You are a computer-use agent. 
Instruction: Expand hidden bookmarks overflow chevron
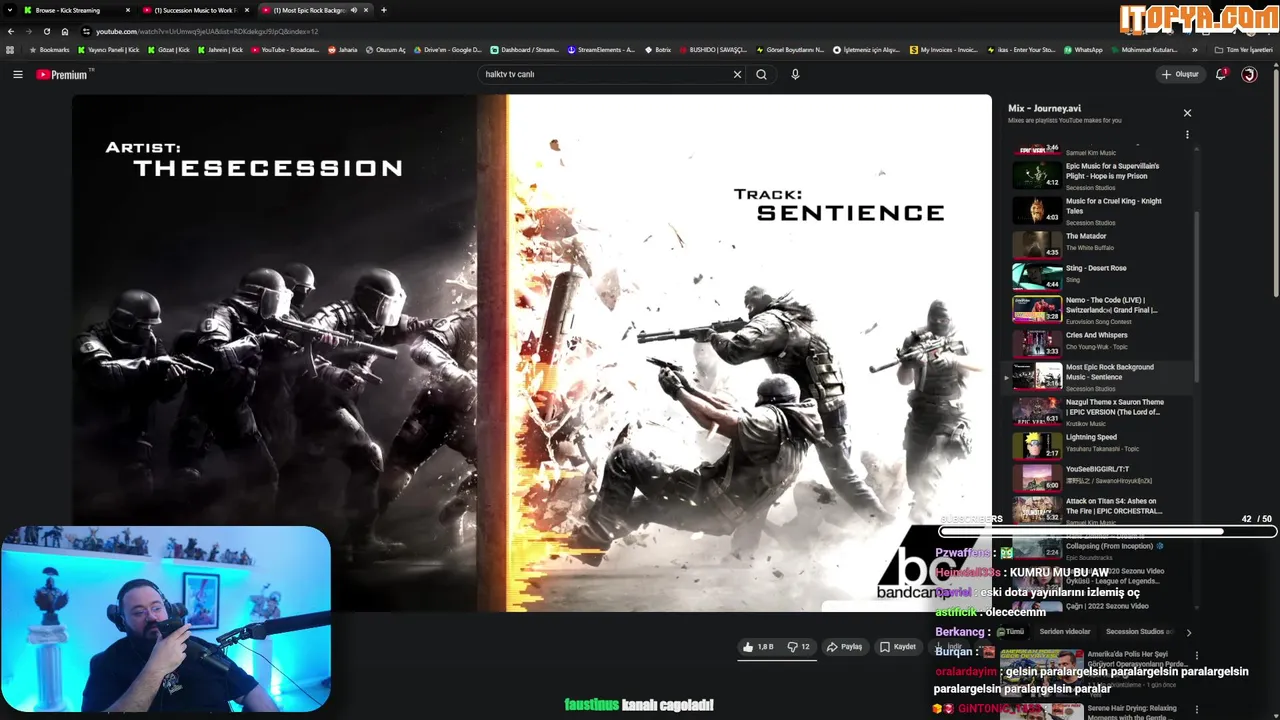click(x=1194, y=49)
